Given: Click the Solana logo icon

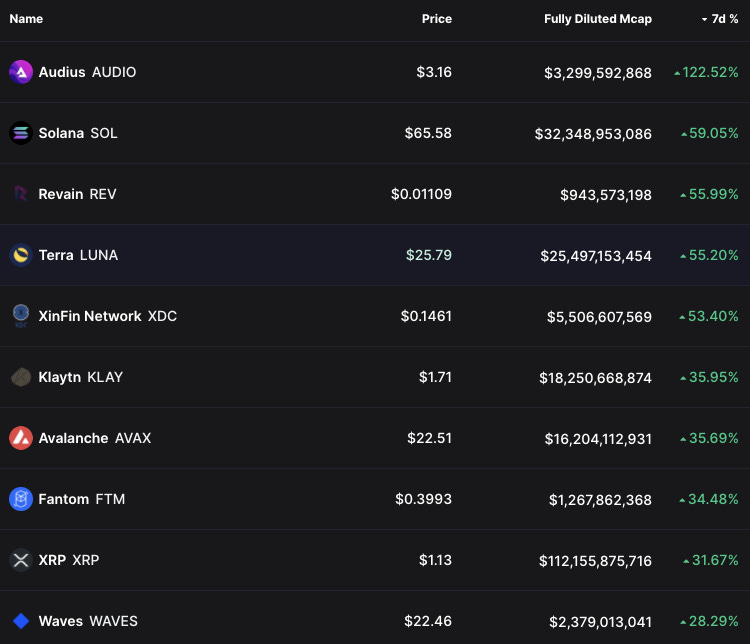Looking at the screenshot, I should 21,133.
